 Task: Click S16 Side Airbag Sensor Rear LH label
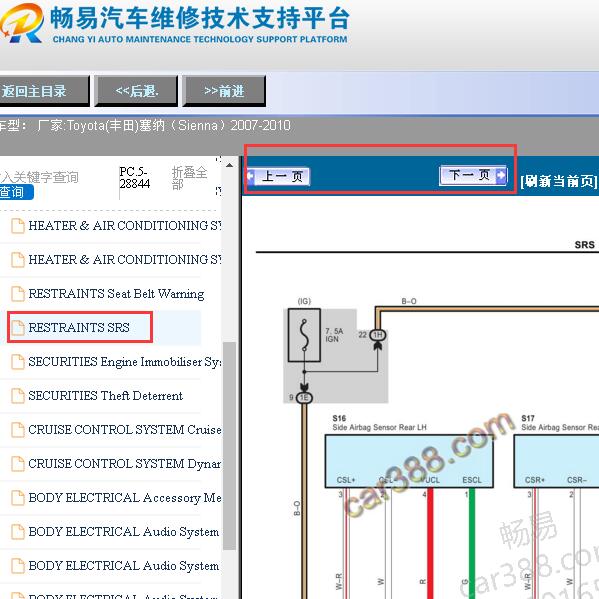click(x=379, y=423)
